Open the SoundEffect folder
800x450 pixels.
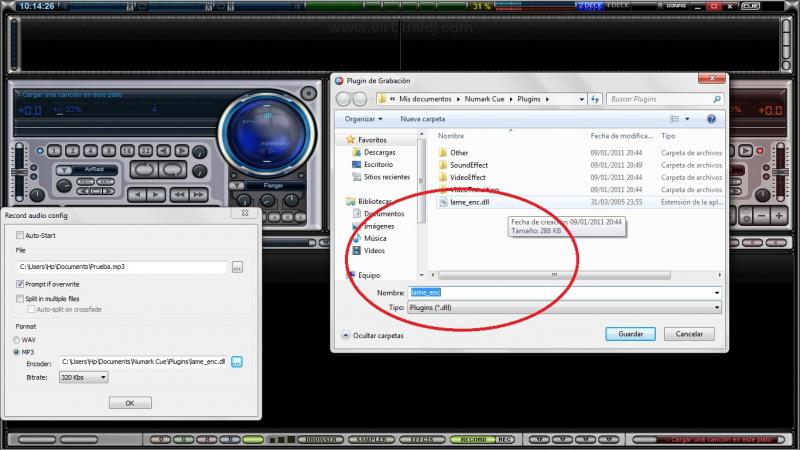(469, 165)
